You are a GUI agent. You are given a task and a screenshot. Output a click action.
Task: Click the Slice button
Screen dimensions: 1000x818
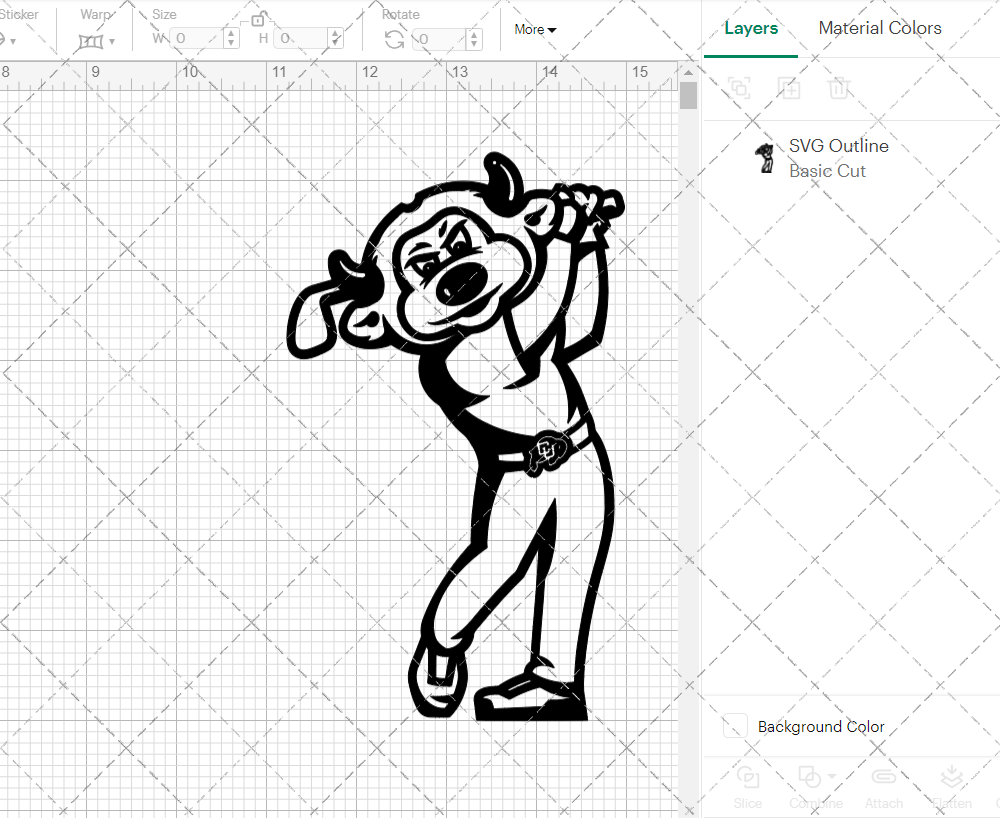[747, 788]
